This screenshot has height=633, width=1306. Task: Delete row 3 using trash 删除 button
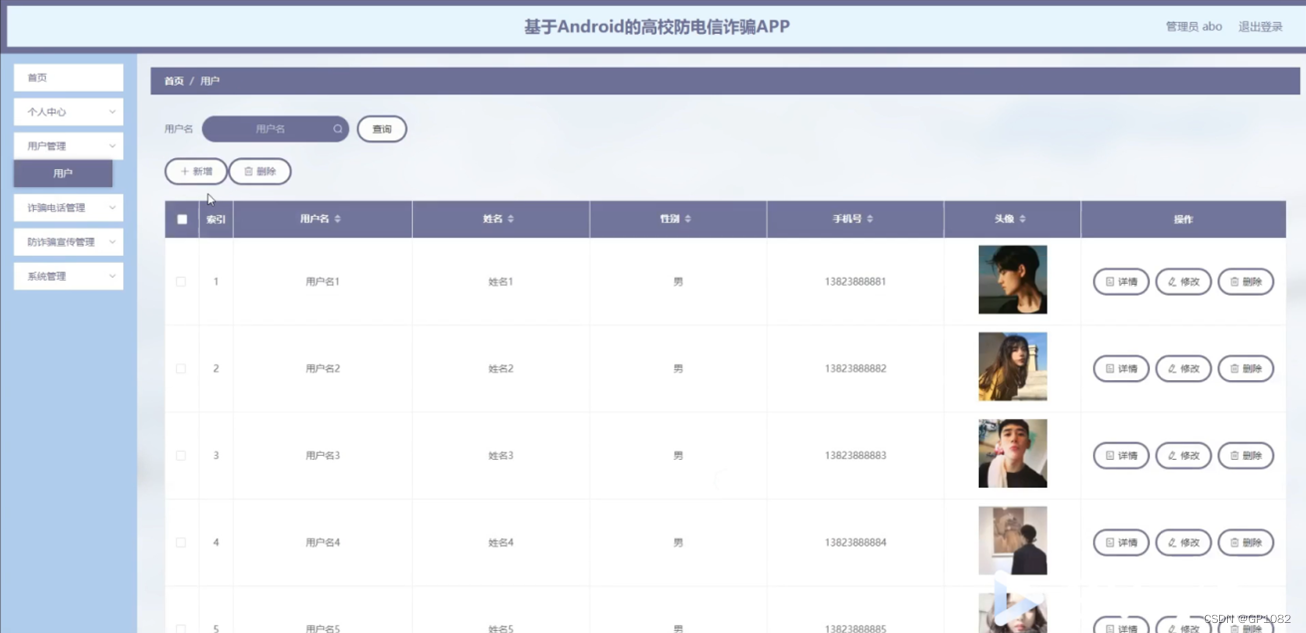click(1245, 456)
